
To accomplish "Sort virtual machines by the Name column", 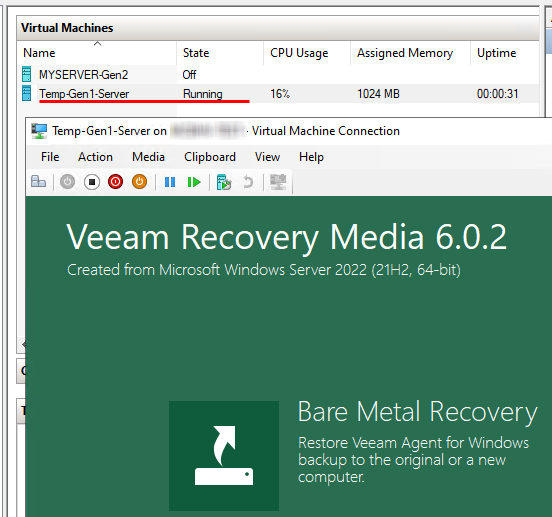I will pyautogui.click(x=97, y=53).
